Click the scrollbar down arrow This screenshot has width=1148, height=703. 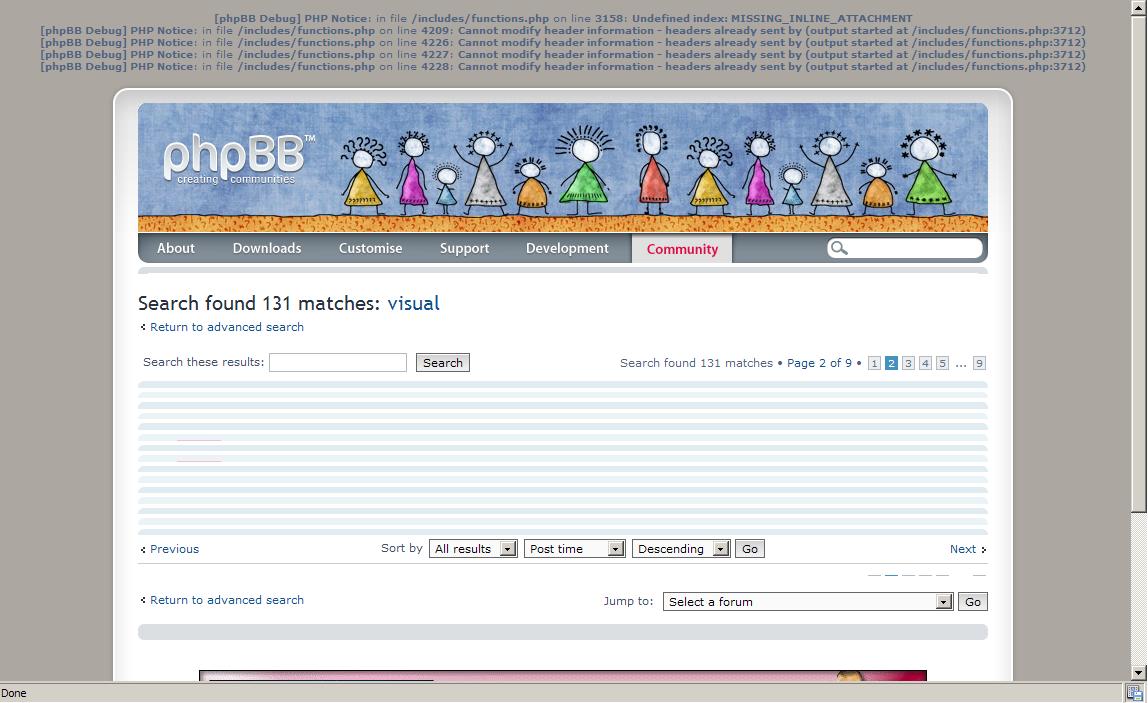(x=1138, y=673)
